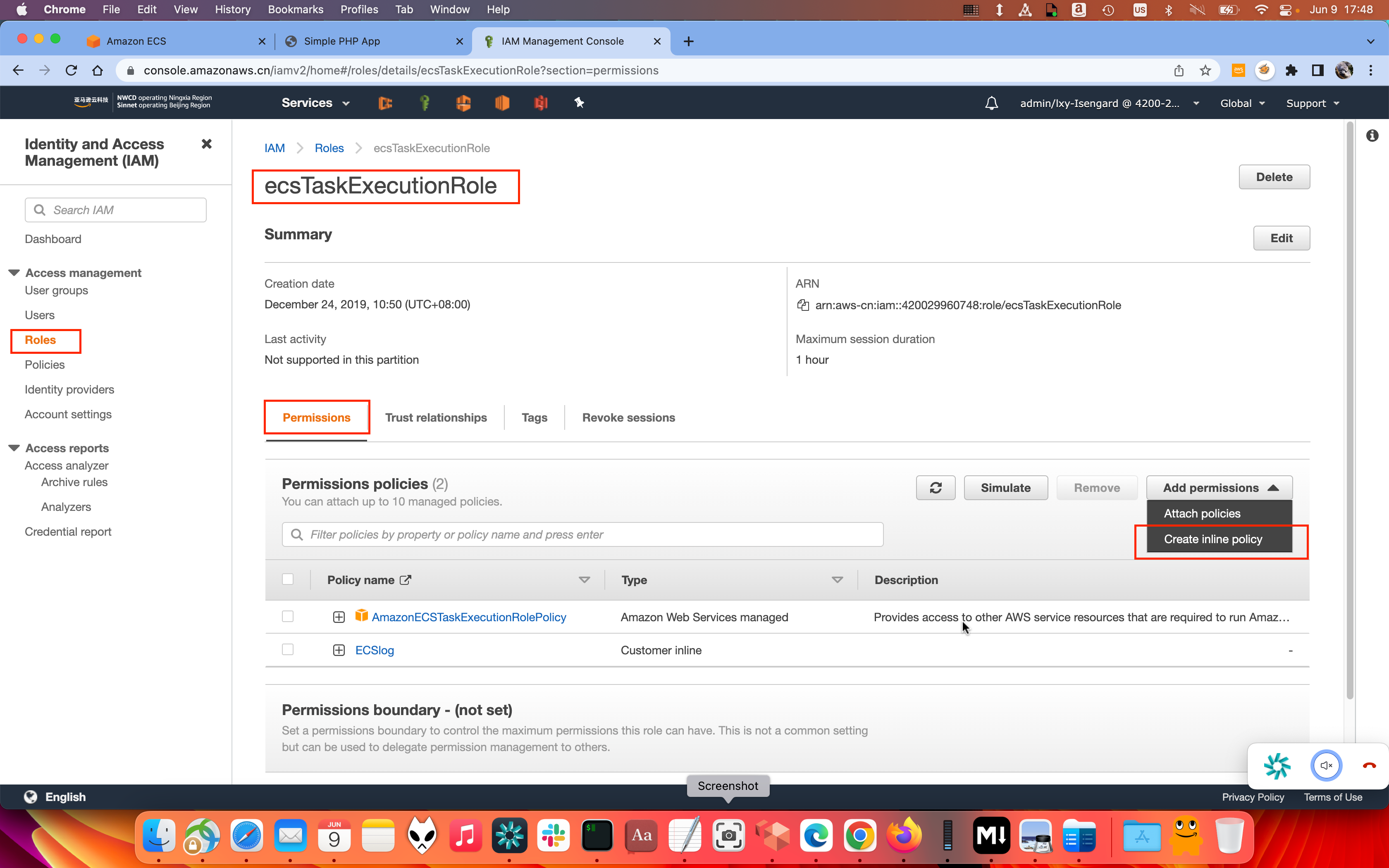Open Terminal from the Dock
This screenshot has height=868, width=1389.
(x=597, y=835)
